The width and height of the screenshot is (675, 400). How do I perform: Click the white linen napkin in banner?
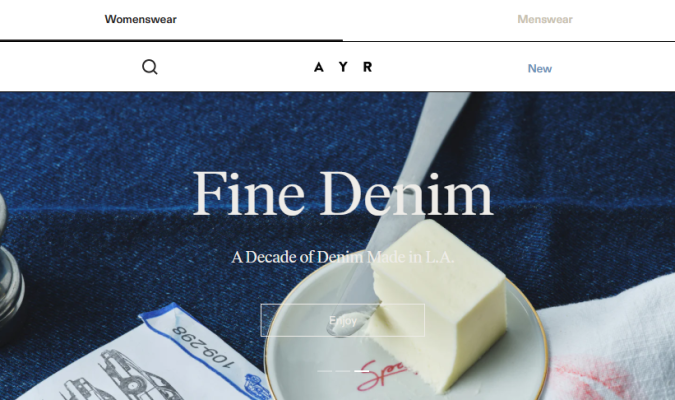point(611,344)
